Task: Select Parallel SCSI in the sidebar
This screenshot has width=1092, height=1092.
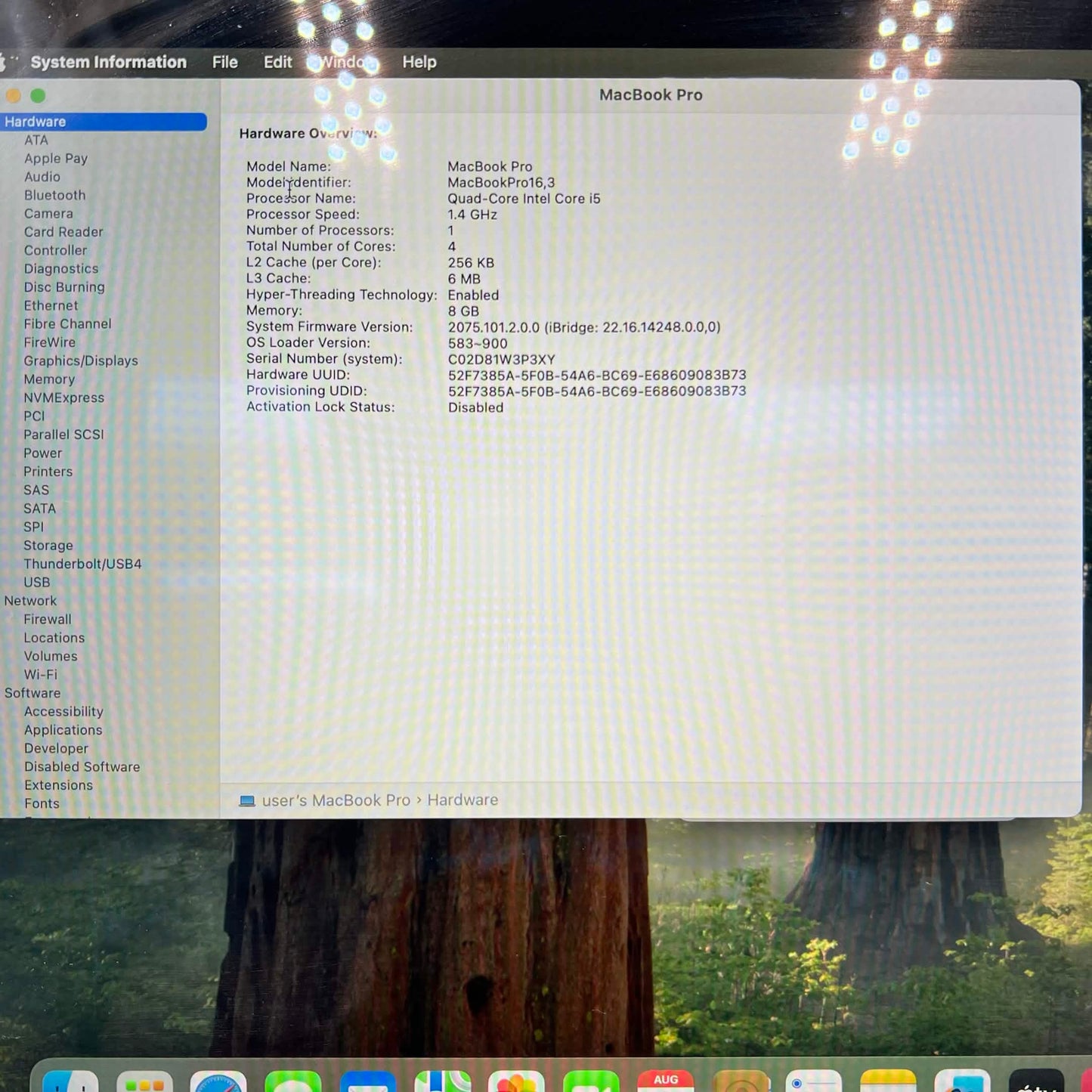Action: (x=63, y=435)
